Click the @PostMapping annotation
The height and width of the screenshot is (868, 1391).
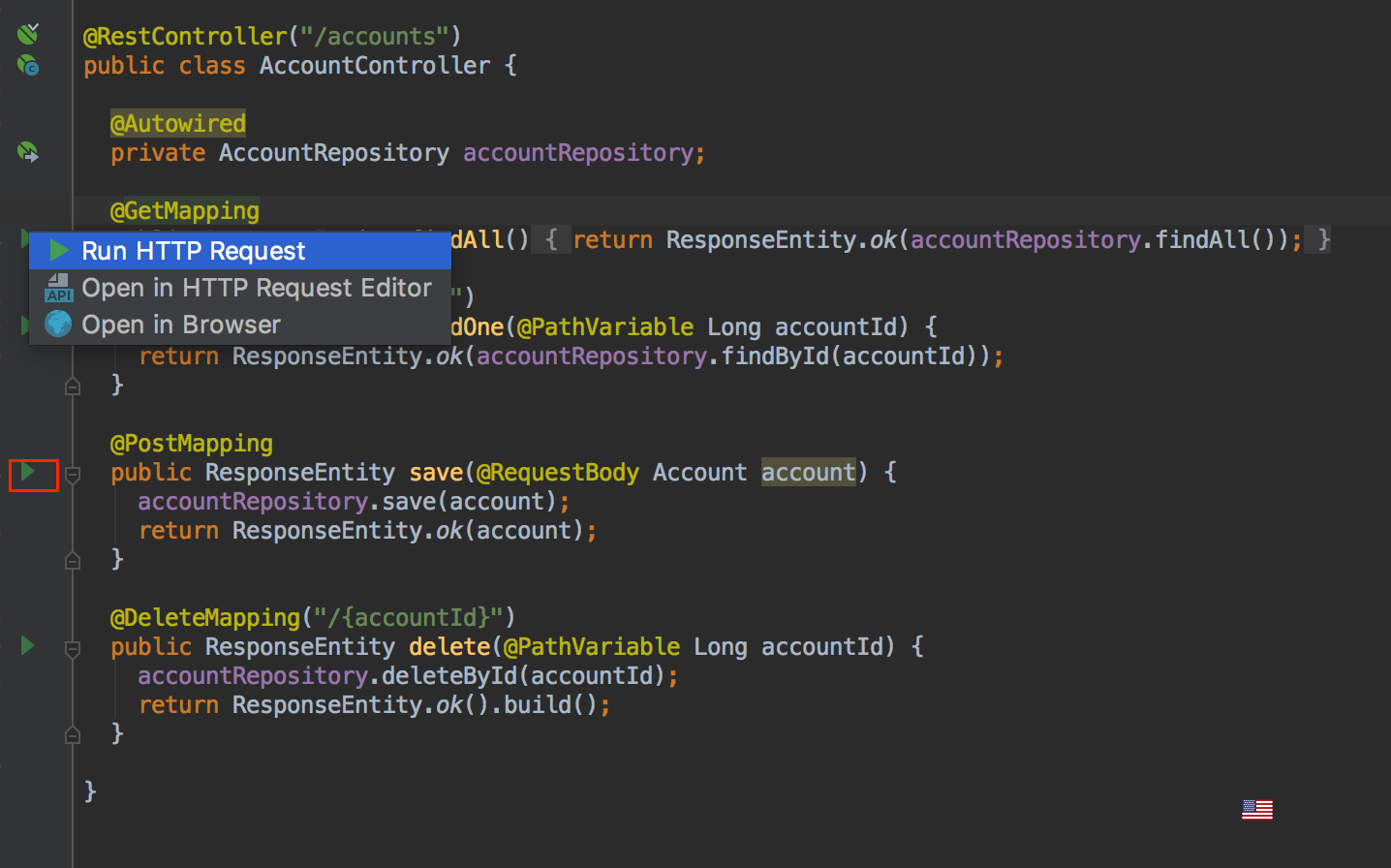pos(192,444)
